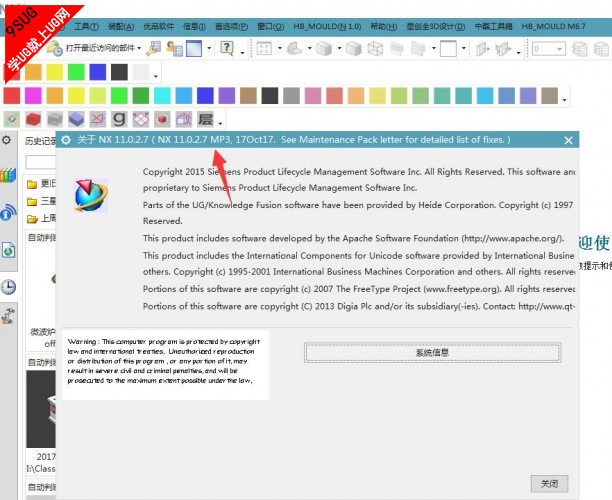Screen dimensions: 612x500
Task: Select the wireframe cube display icon
Action: pos(375,48)
